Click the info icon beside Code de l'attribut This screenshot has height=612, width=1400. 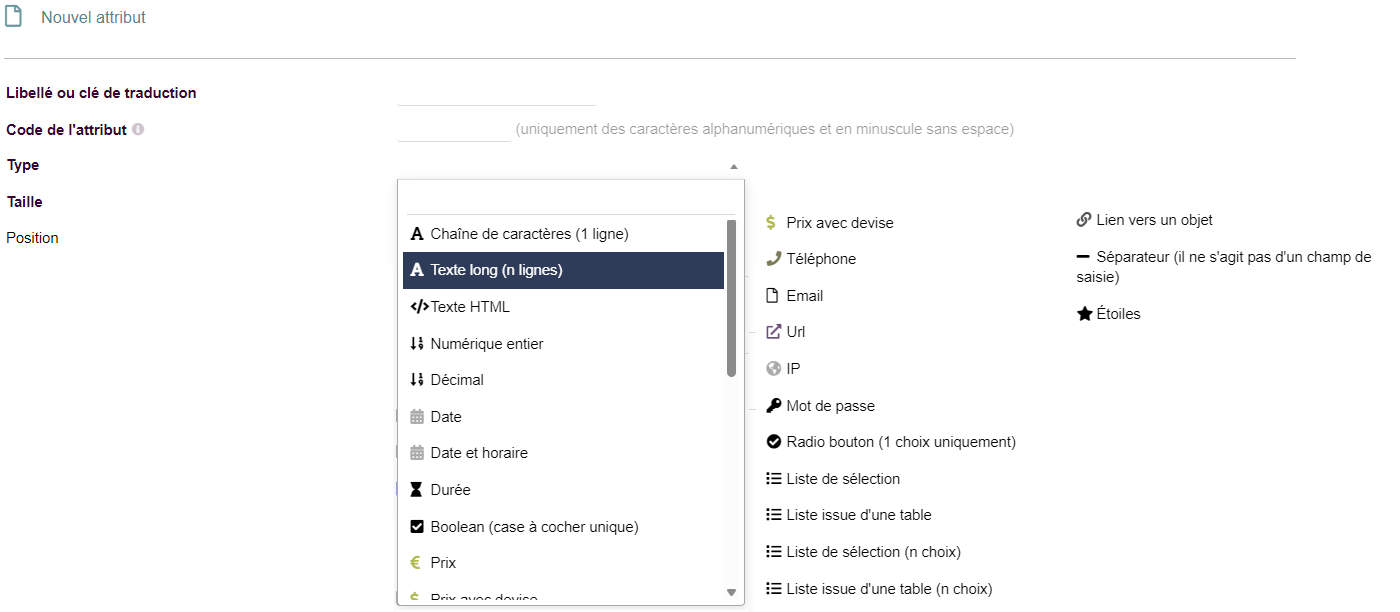pyautogui.click(x=138, y=130)
